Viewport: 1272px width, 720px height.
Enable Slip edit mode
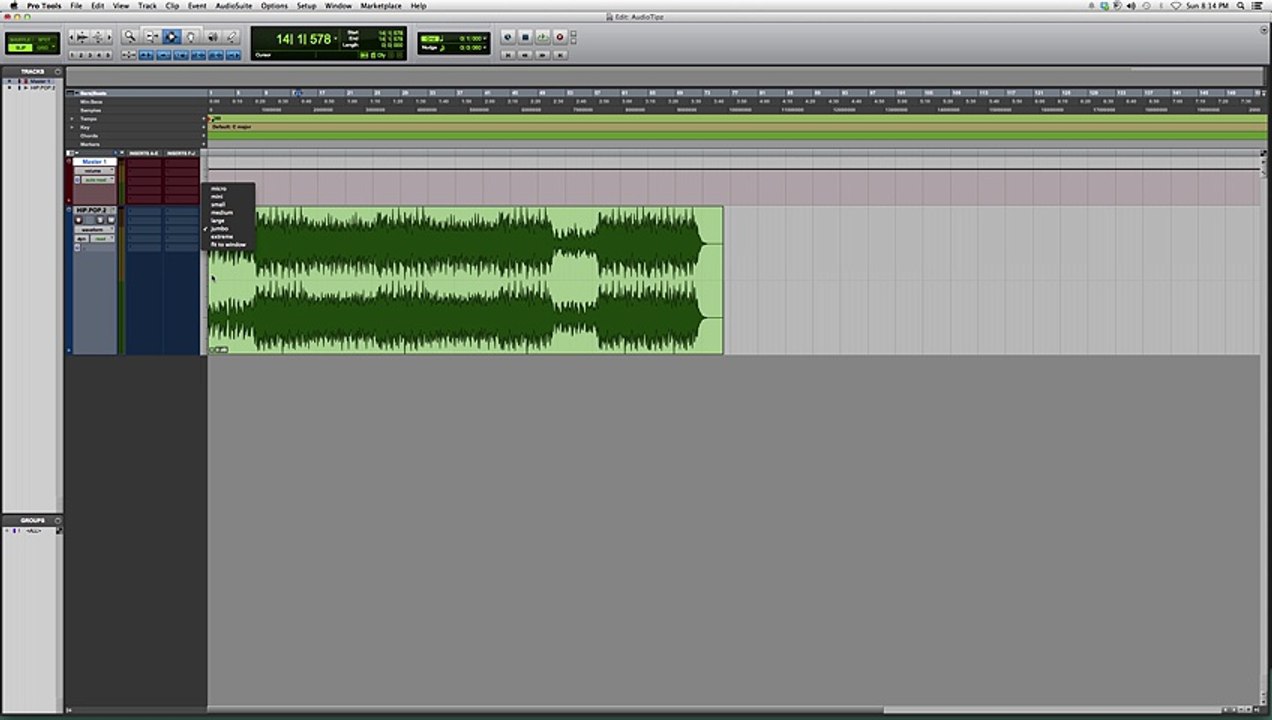tap(20, 48)
